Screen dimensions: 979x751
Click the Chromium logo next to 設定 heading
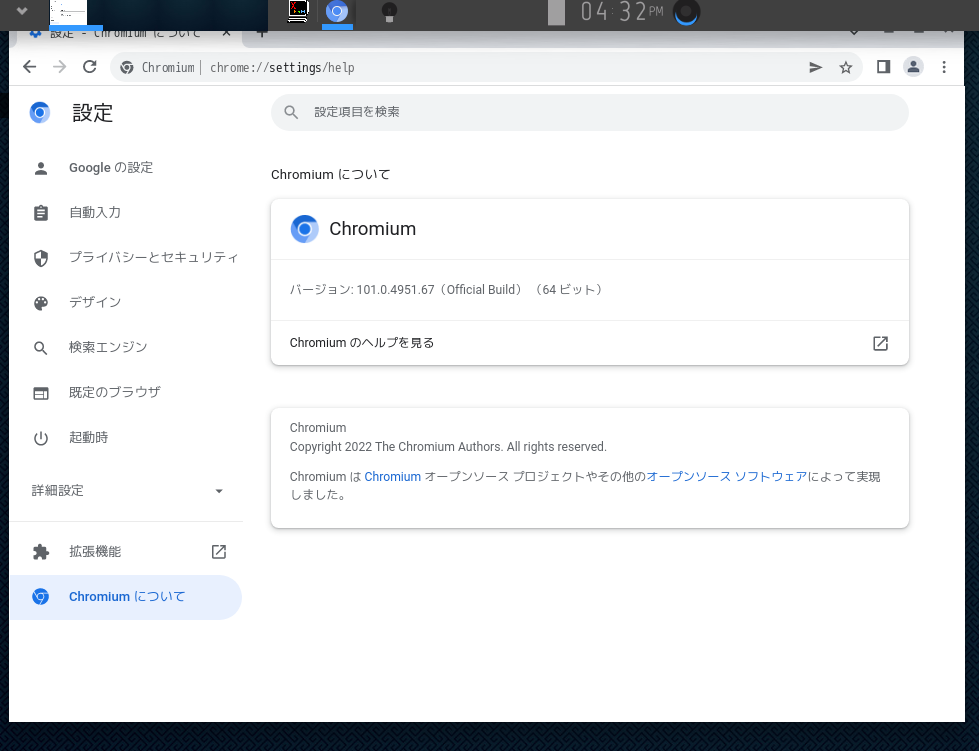pyautogui.click(x=40, y=112)
